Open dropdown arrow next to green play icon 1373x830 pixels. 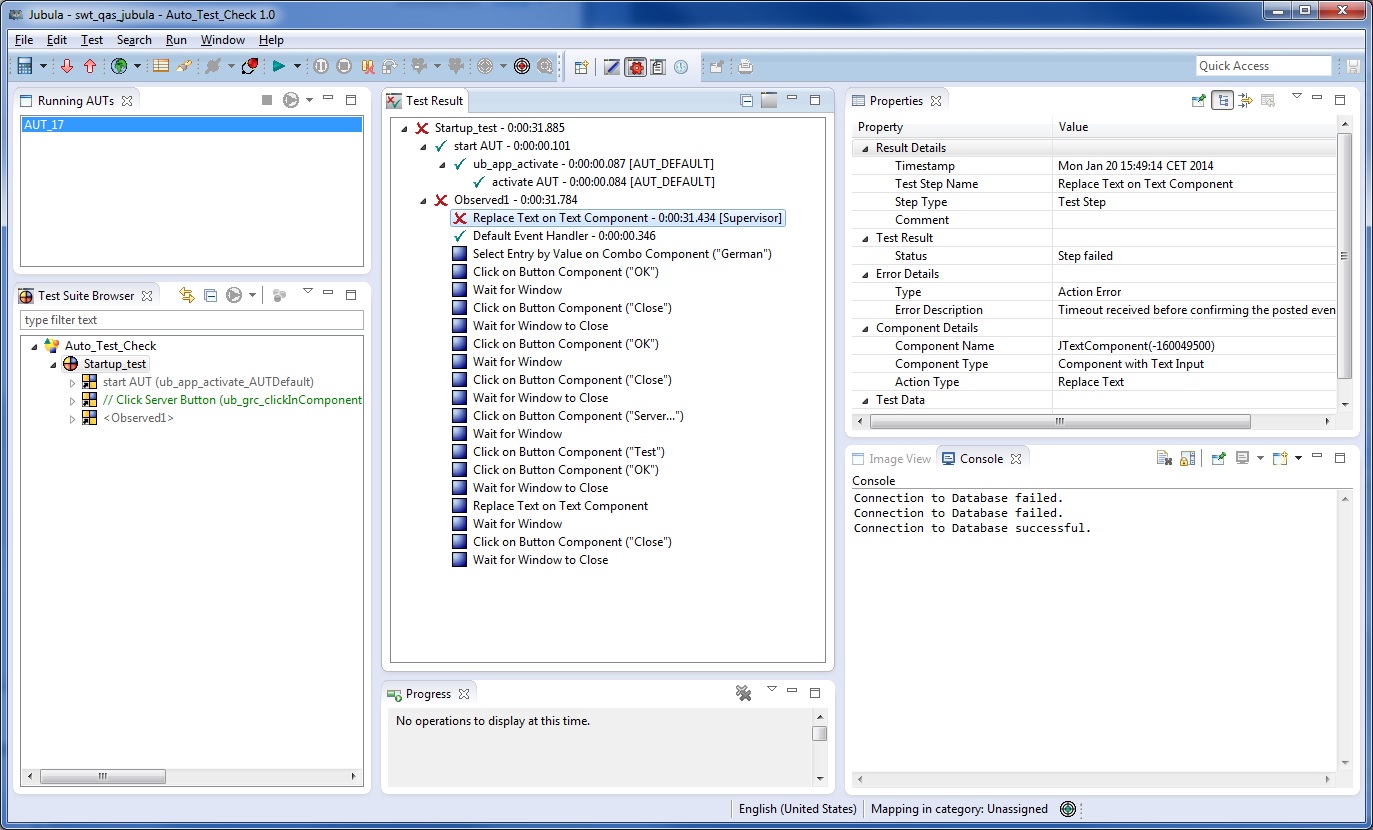[297, 67]
